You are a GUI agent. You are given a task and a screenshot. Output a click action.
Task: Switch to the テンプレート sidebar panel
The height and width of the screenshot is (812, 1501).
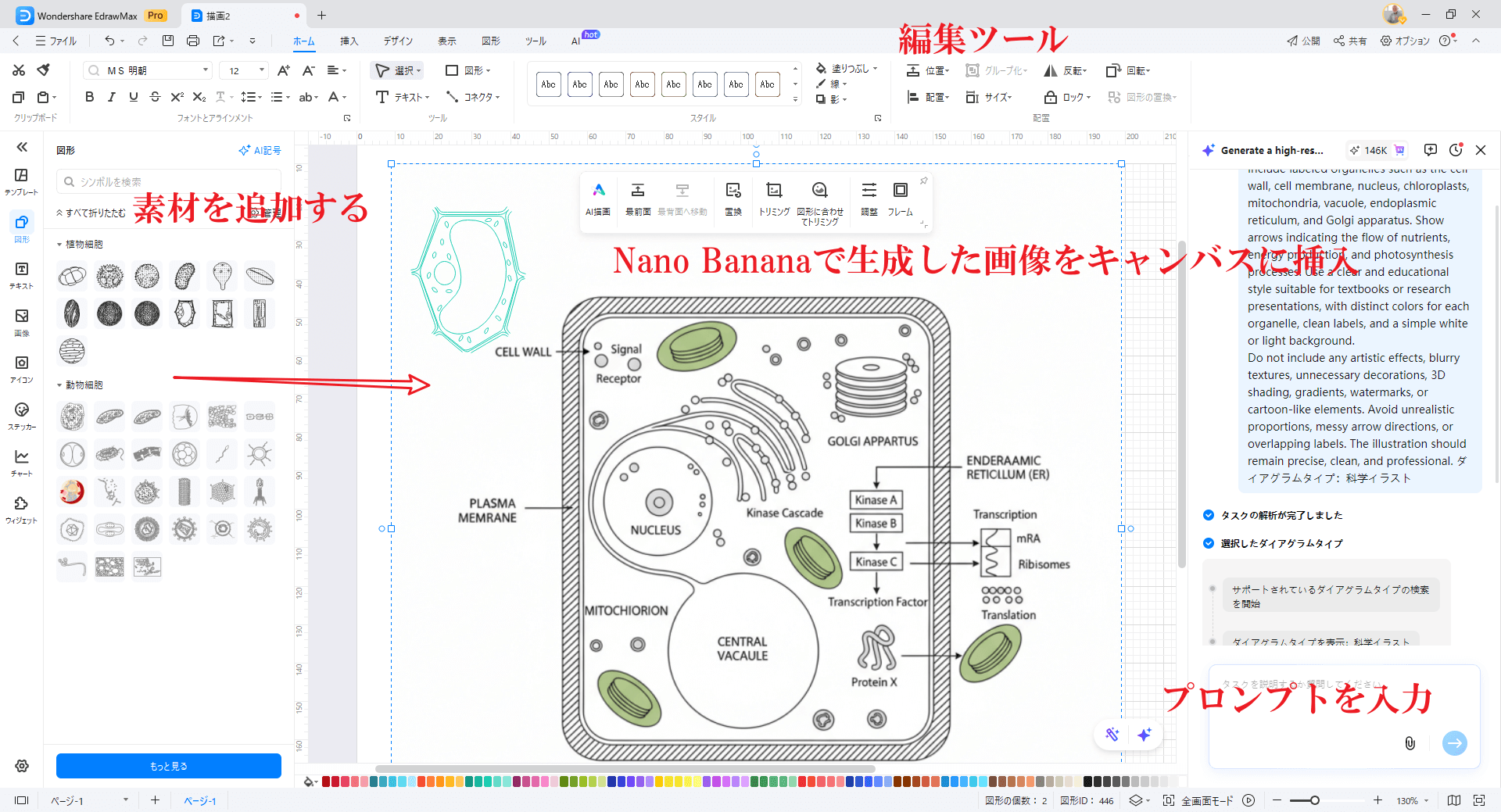pos(21,180)
